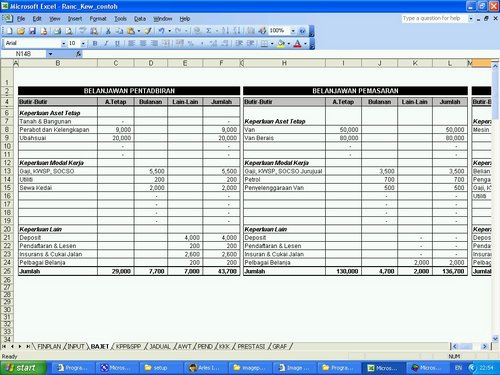Click the Cut scissors icon

tap(108, 31)
